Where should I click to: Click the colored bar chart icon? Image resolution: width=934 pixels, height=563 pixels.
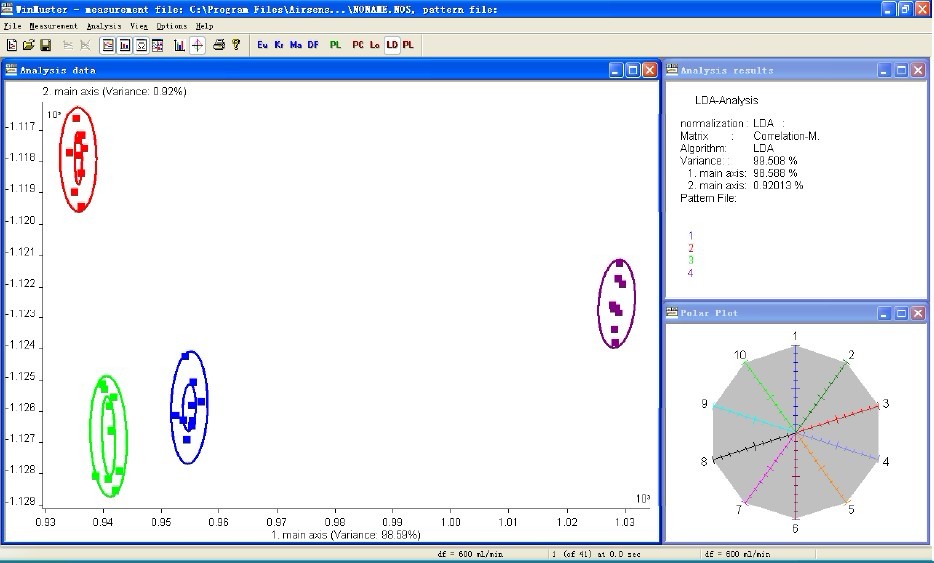[x=179, y=45]
